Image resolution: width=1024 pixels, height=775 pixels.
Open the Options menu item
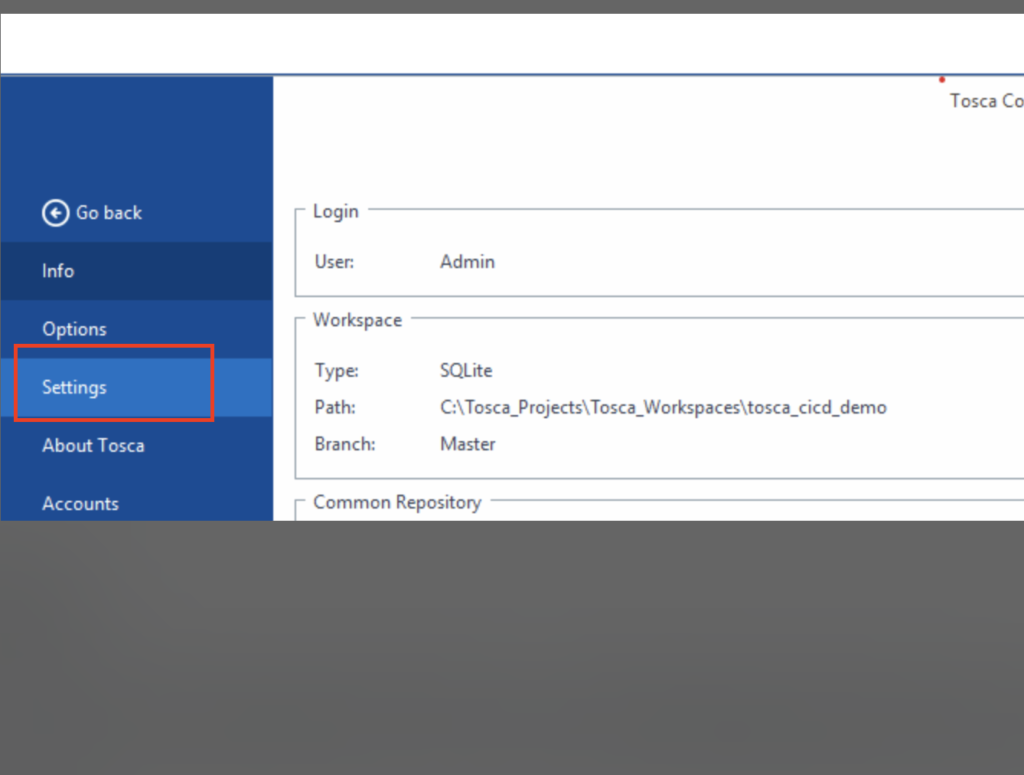136,329
